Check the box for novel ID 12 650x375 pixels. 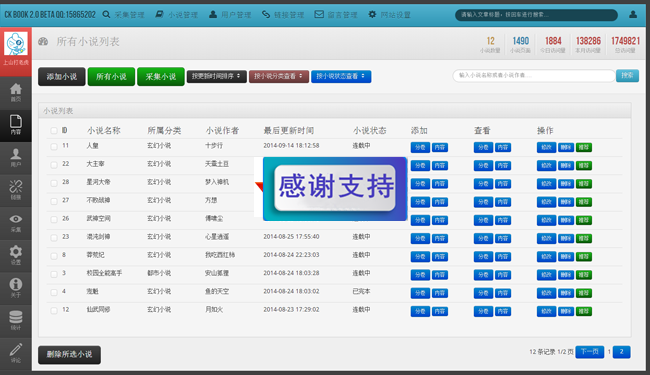point(54,310)
